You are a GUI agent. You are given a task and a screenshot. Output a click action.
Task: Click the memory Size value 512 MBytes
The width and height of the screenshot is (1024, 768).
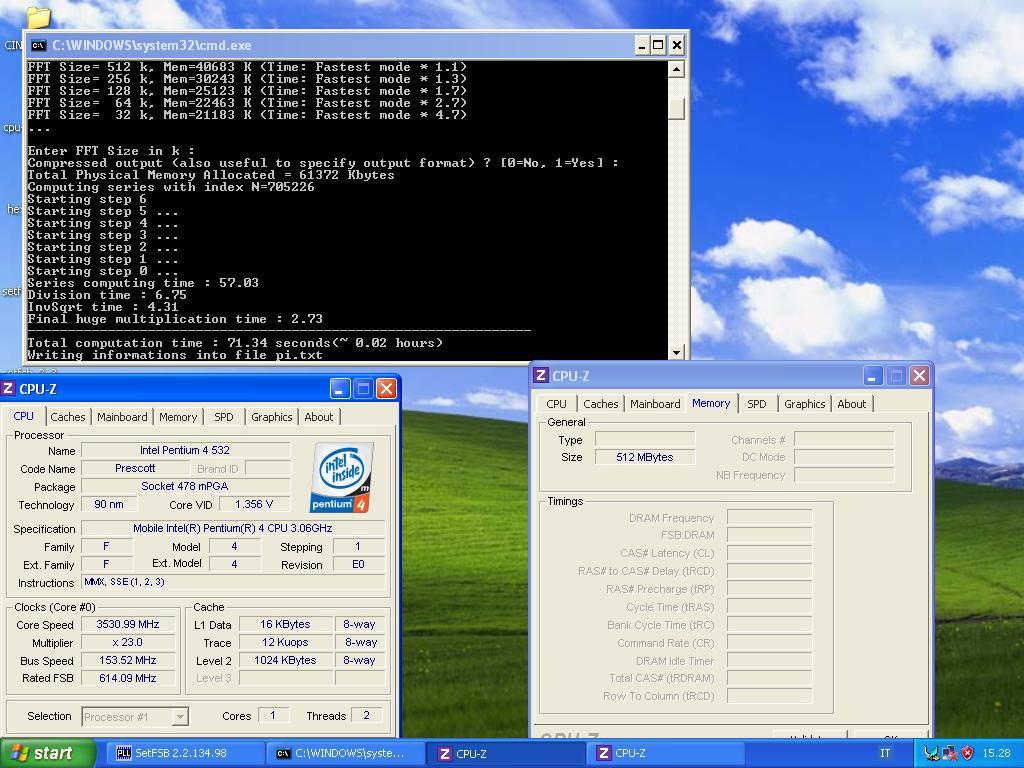coord(645,457)
